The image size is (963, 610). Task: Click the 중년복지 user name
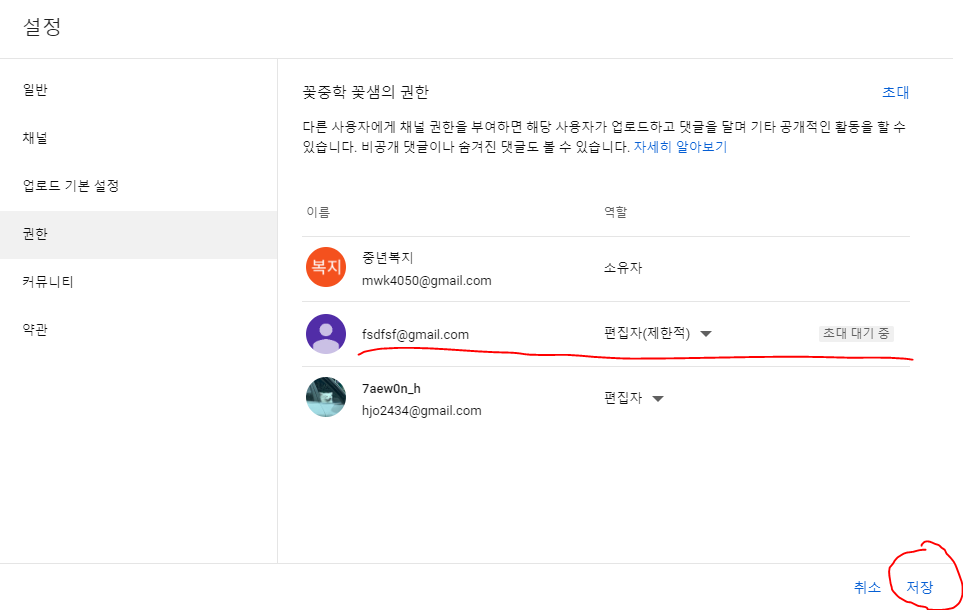[x=388, y=258]
